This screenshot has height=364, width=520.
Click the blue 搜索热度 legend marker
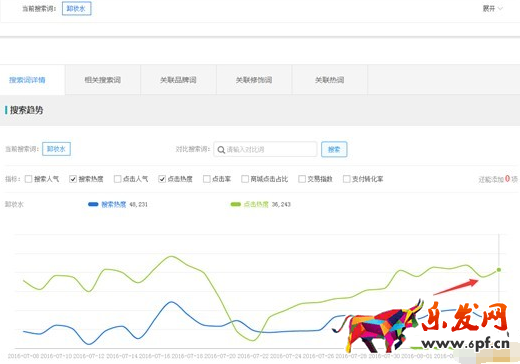pyautogui.click(x=93, y=204)
